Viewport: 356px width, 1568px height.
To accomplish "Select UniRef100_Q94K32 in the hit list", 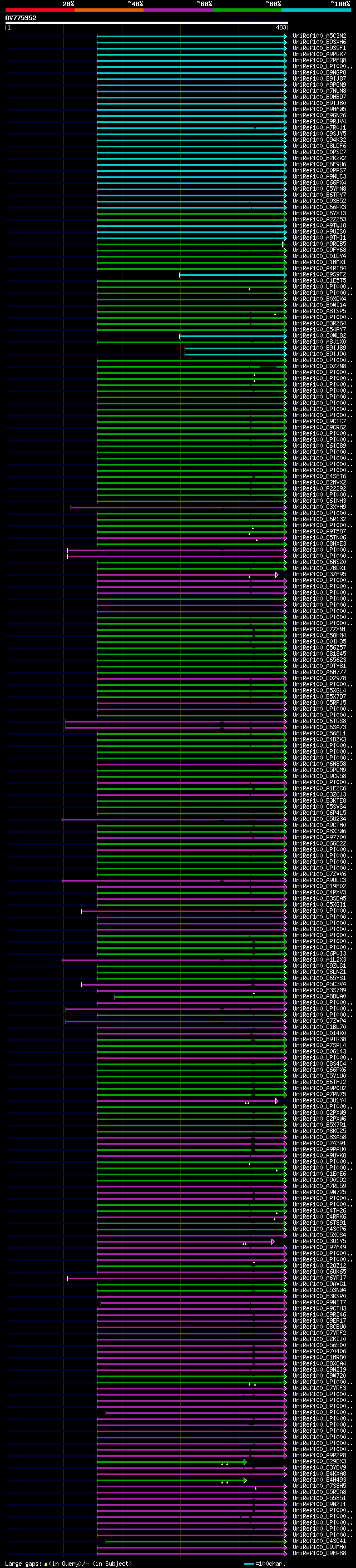I will point(319,140).
